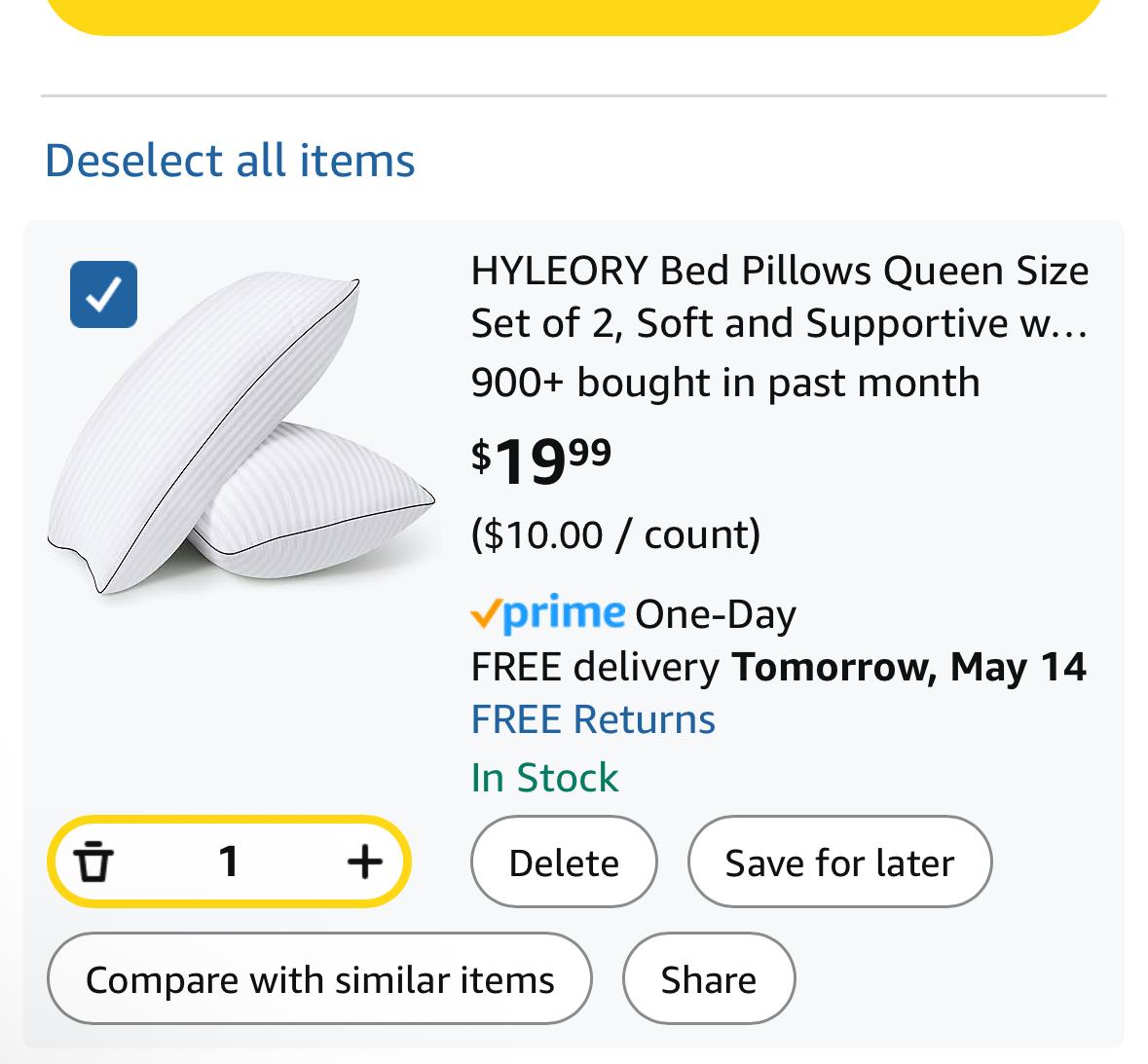Open the HYLEORY Bed Pillows product title
Viewport: 1148px width, 1064px height.
coord(779,296)
